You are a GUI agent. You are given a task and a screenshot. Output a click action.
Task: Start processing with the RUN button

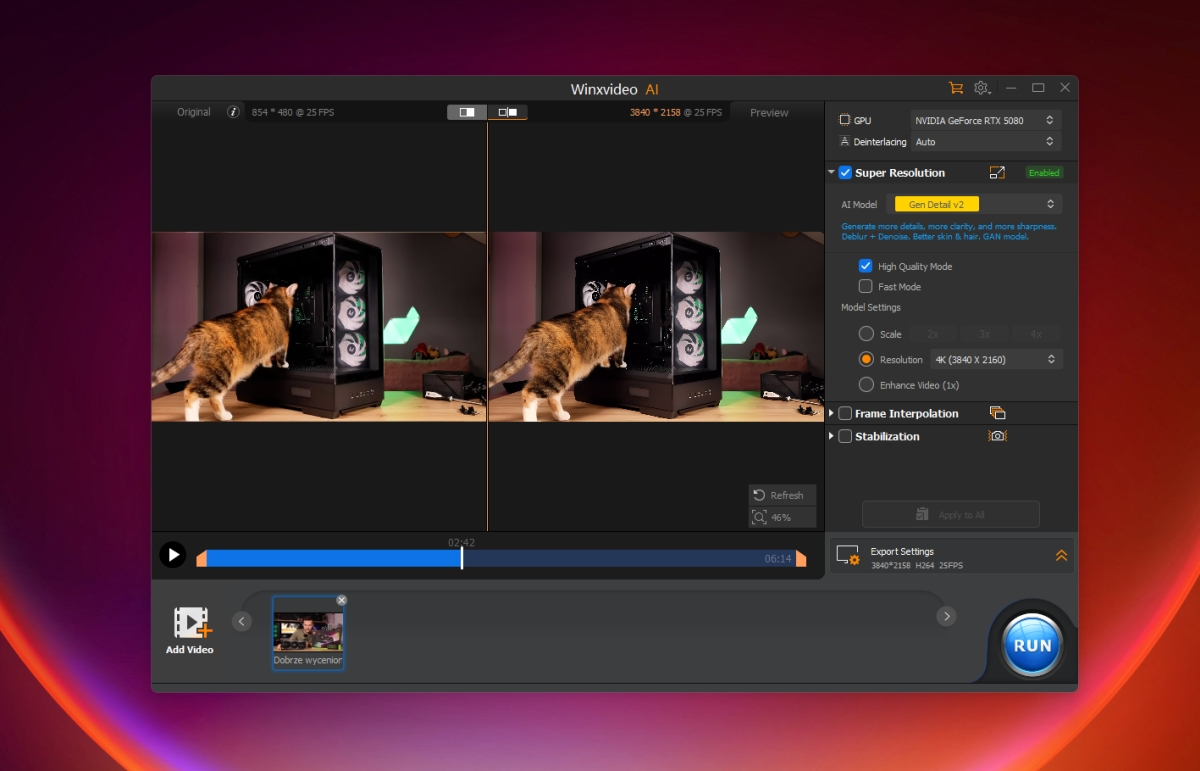click(x=1032, y=645)
